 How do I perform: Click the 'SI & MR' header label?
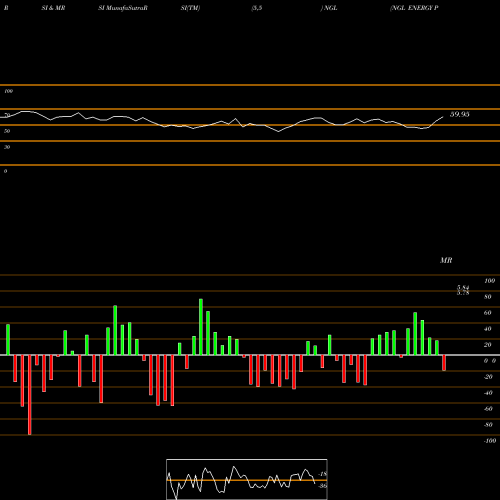point(53,8)
